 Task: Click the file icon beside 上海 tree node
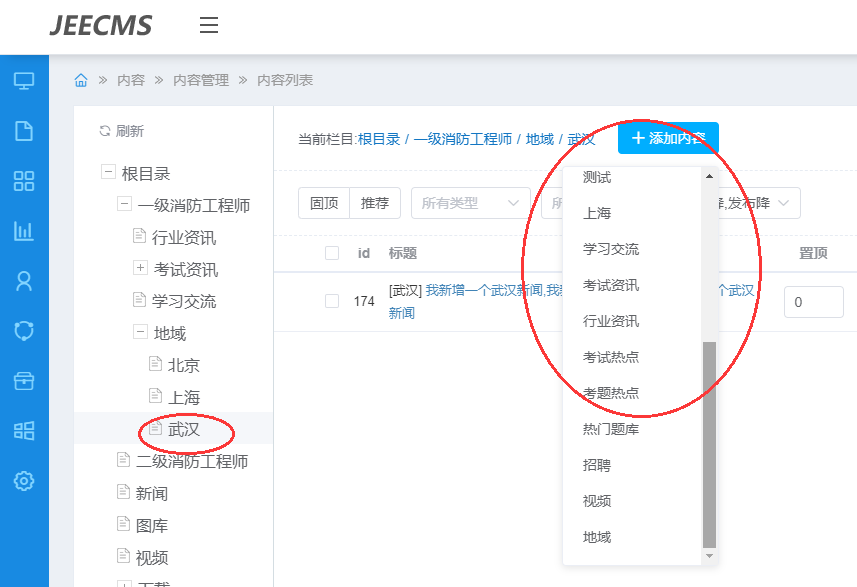pos(156,395)
